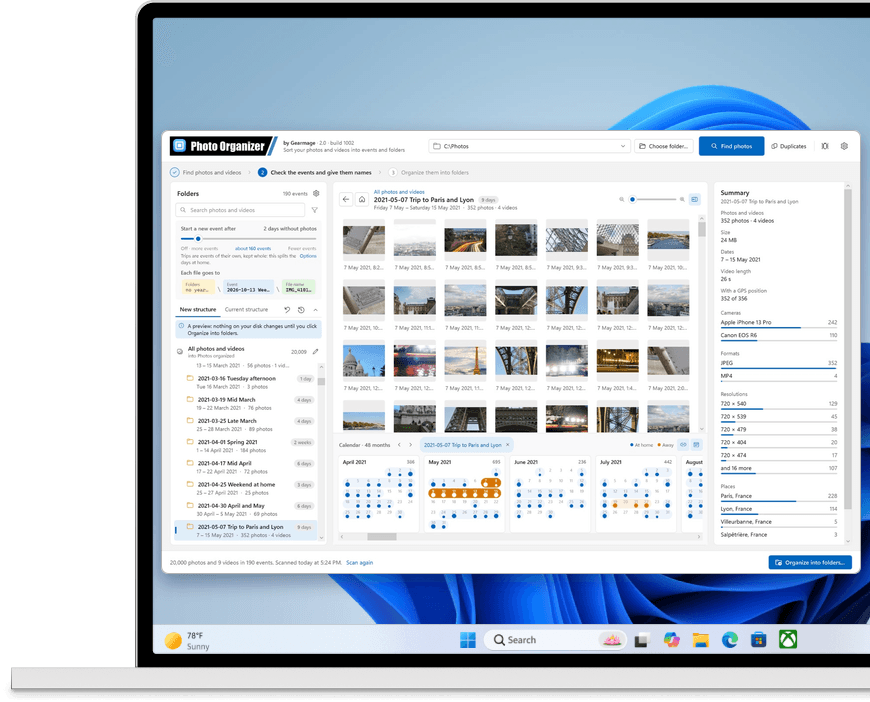This screenshot has width=870, height=702.
Task: Show previous calendar months with left chevron
Action: (x=399, y=445)
